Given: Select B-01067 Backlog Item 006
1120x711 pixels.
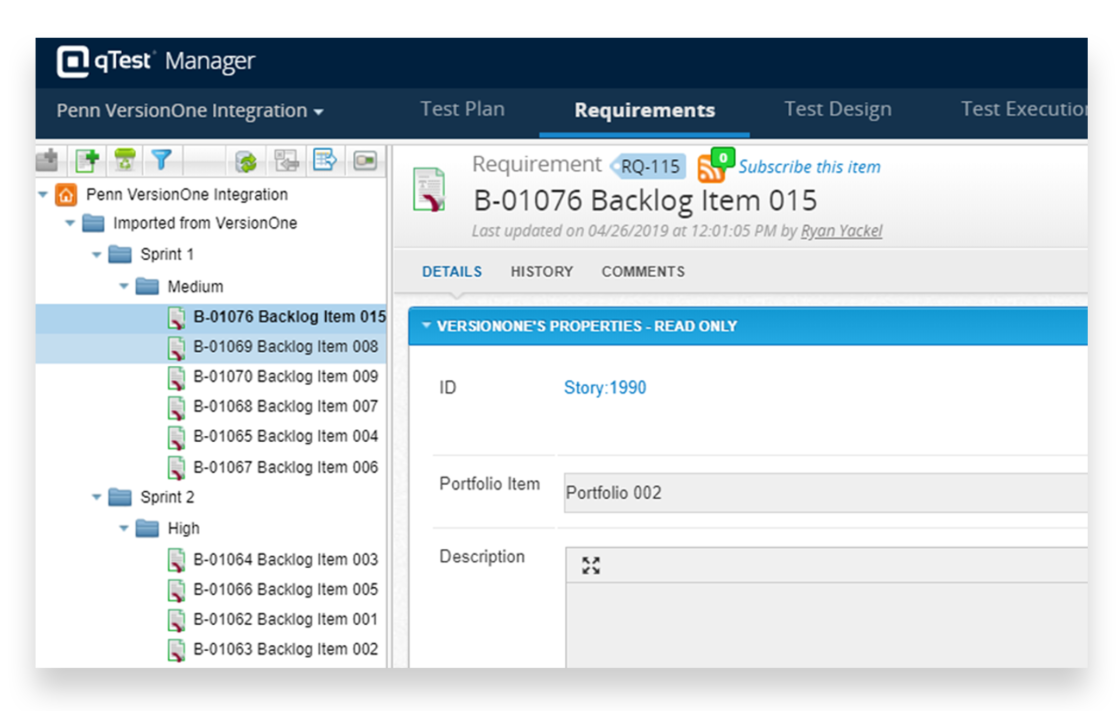Looking at the screenshot, I should pos(286,468).
